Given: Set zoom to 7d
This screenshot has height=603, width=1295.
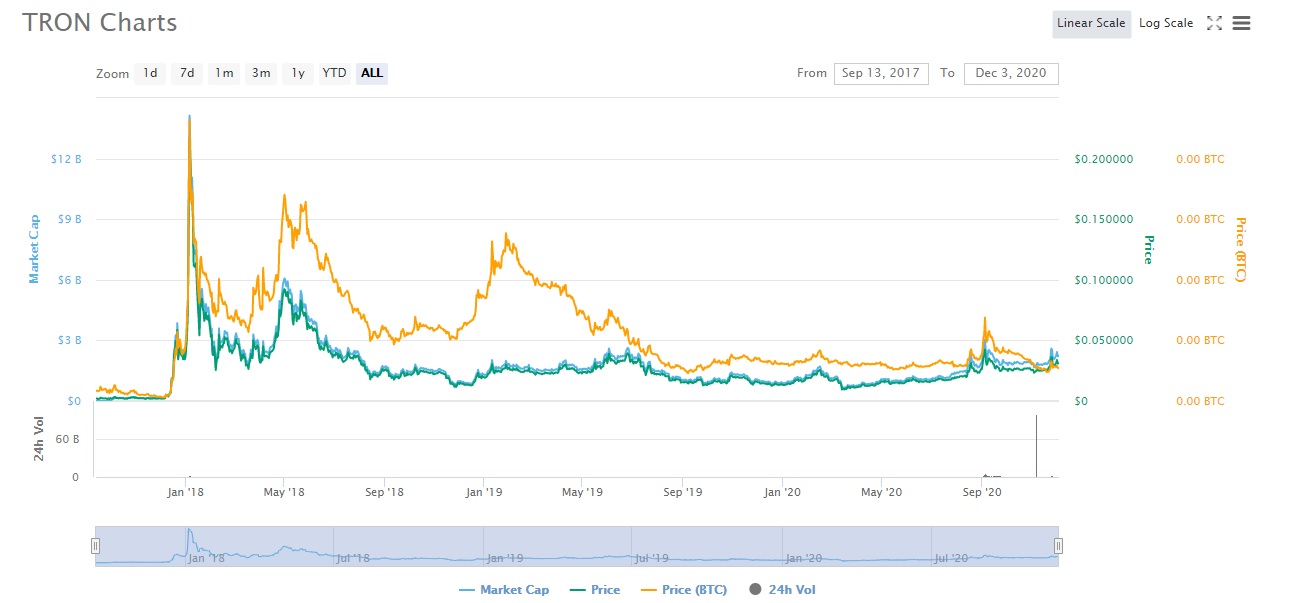Looking at the screenshot, I should (187, 73).
